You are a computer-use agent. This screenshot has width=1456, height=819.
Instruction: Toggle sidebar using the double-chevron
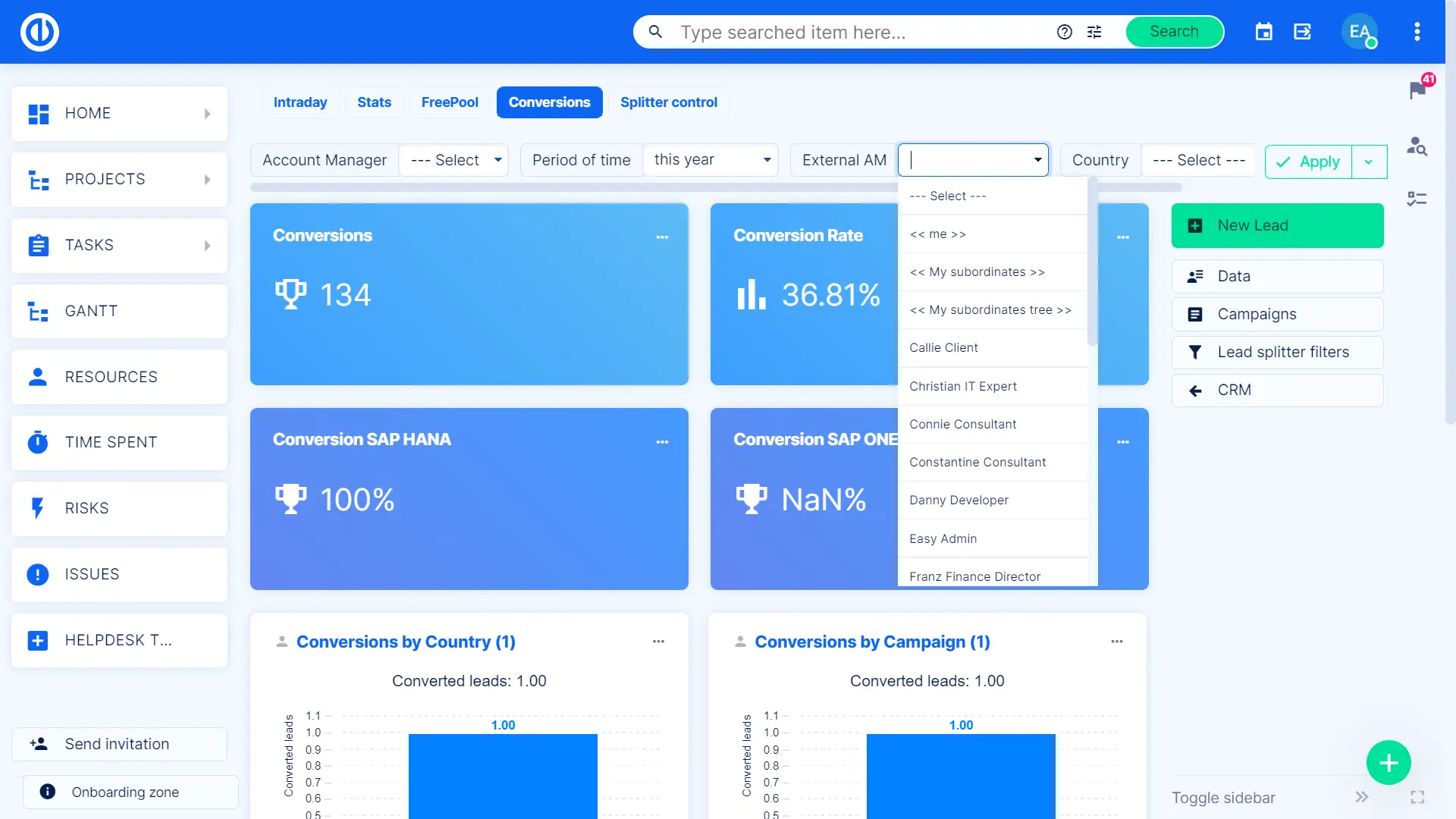[x=1362, y=797]
